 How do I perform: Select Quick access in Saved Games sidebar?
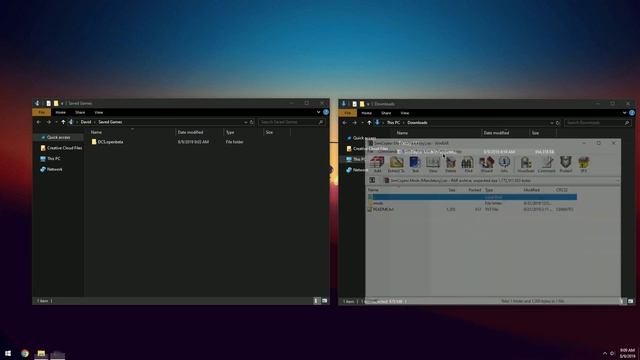58,138
